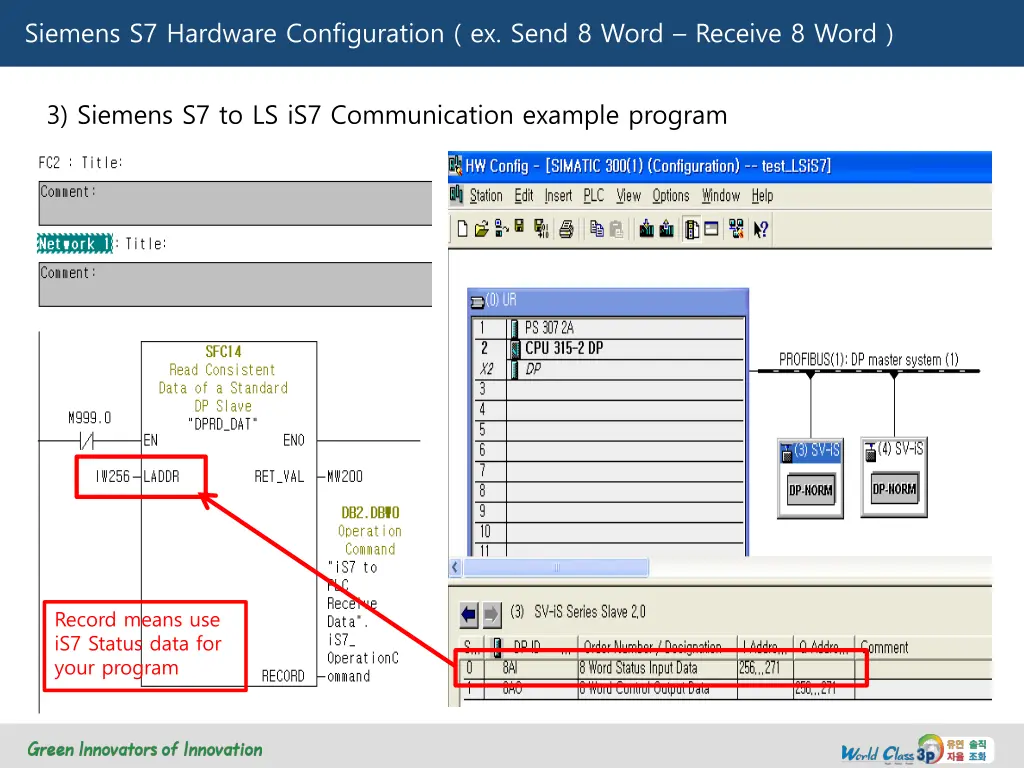This screenshot has width=1024, height=768.
Task: Click the Open online station toolbar icon
Action: pos(501,229)
